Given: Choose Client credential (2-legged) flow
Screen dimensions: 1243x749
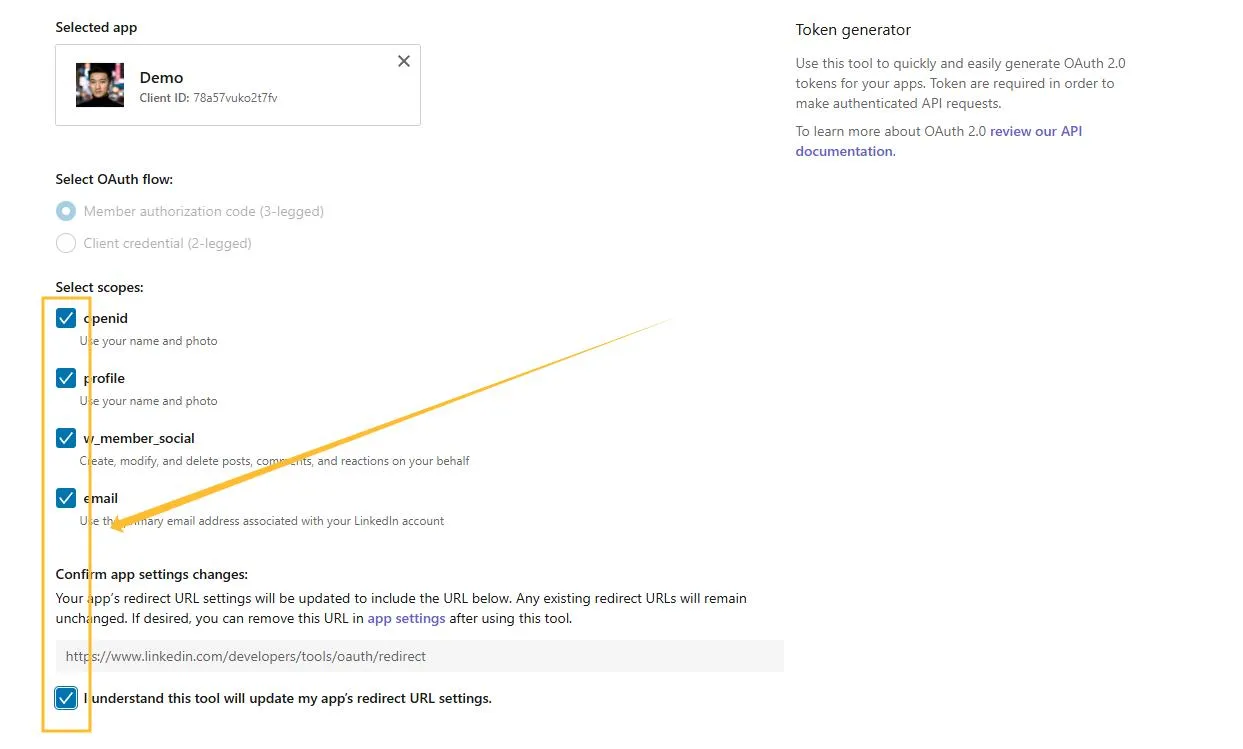Looking at the screenshot, I should click(65, 243).
